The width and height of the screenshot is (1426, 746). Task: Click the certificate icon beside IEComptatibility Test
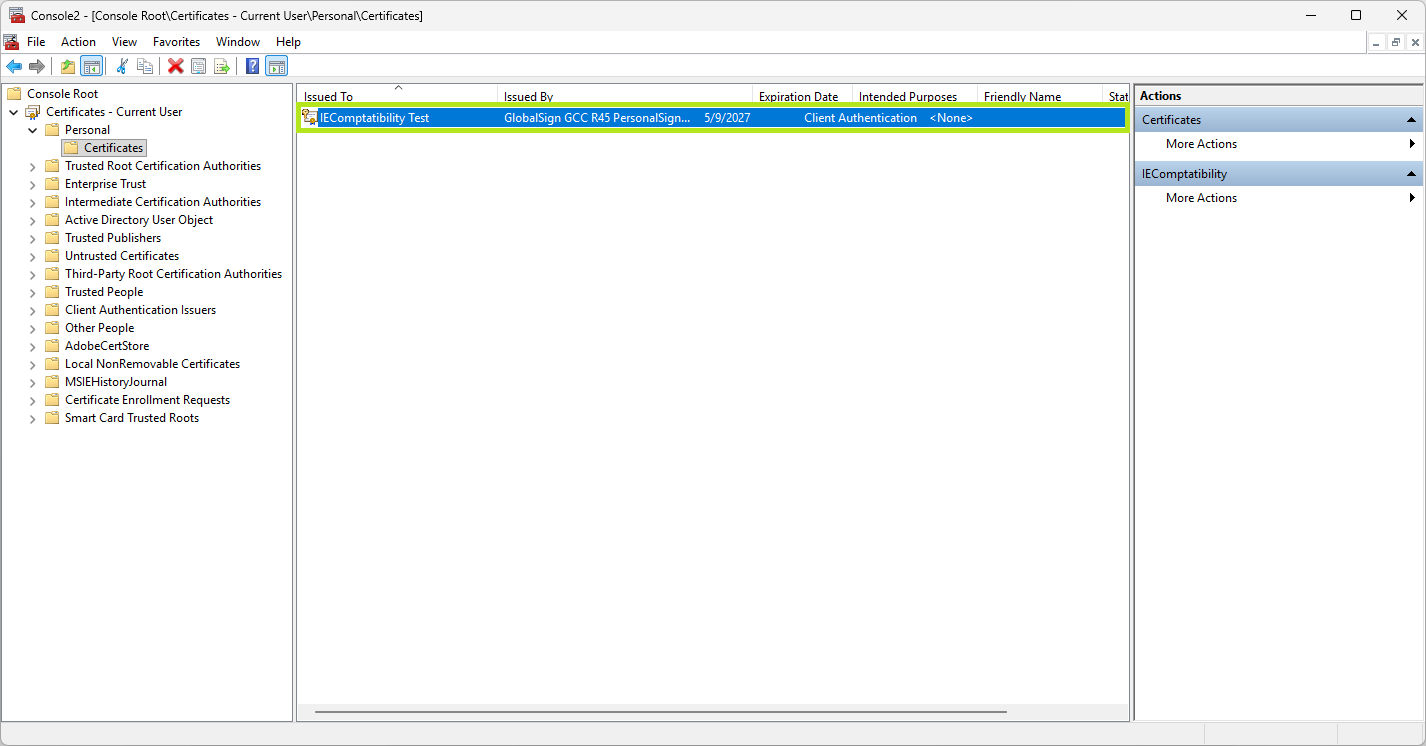coord(310,118)
